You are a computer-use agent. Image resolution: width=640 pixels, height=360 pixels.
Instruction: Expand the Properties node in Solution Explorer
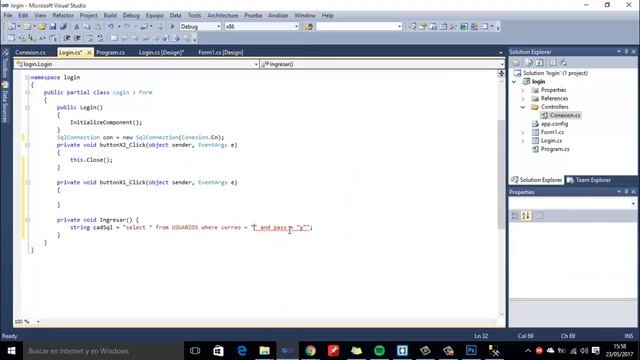(523, 90)
